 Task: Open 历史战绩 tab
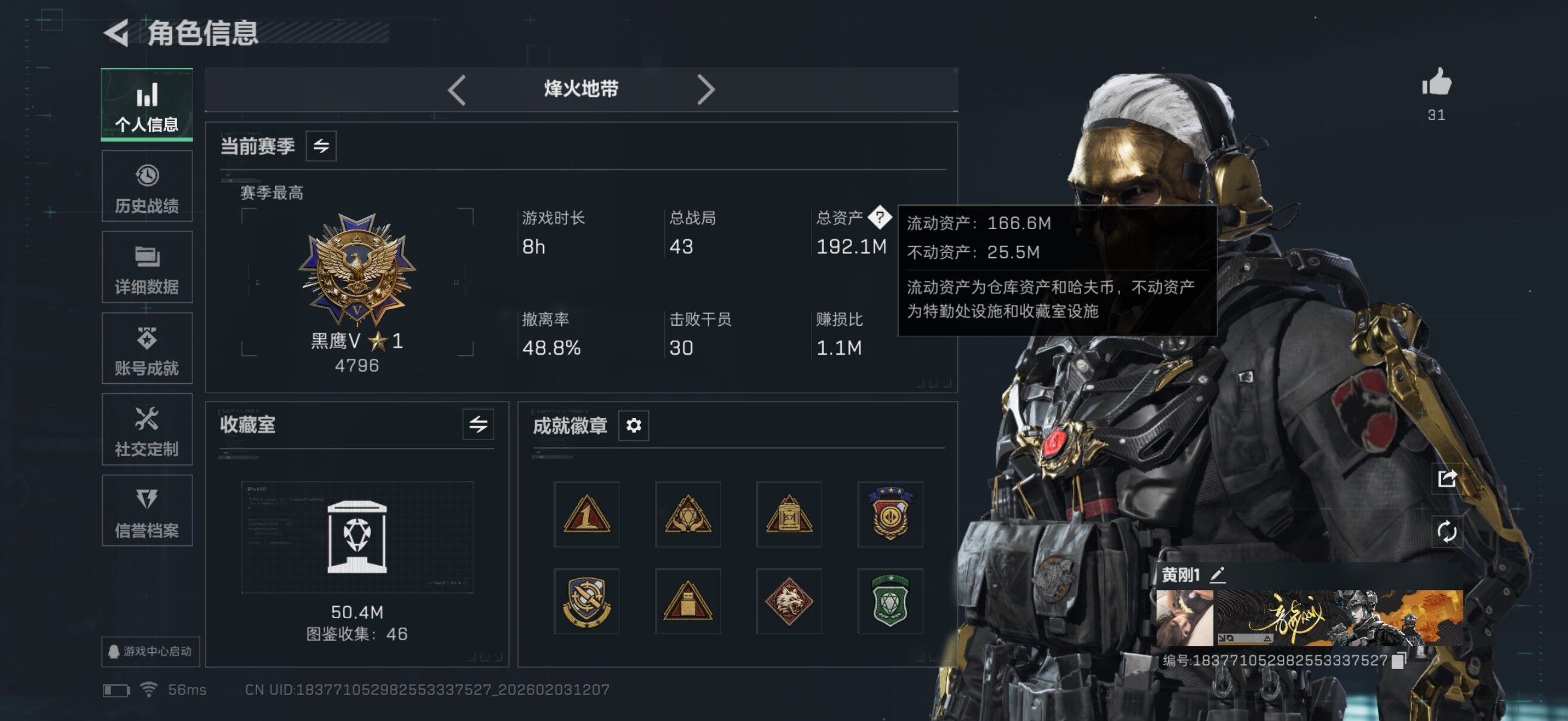click(x=147, y=186)
